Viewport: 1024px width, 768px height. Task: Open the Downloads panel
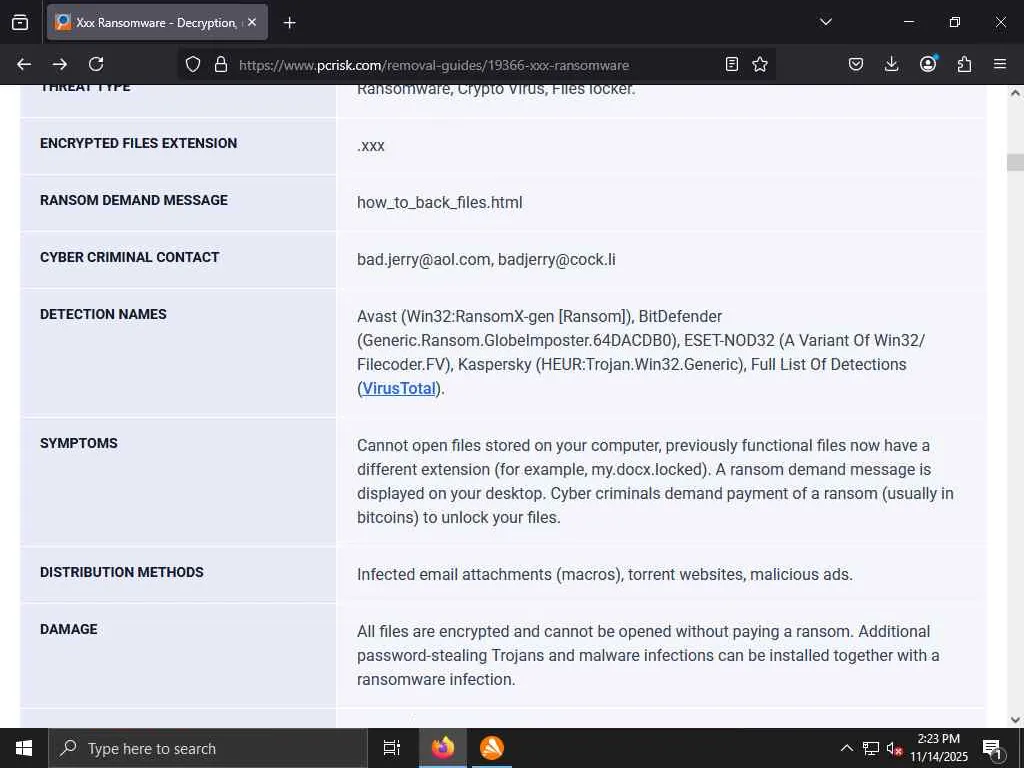click(891, 64)
